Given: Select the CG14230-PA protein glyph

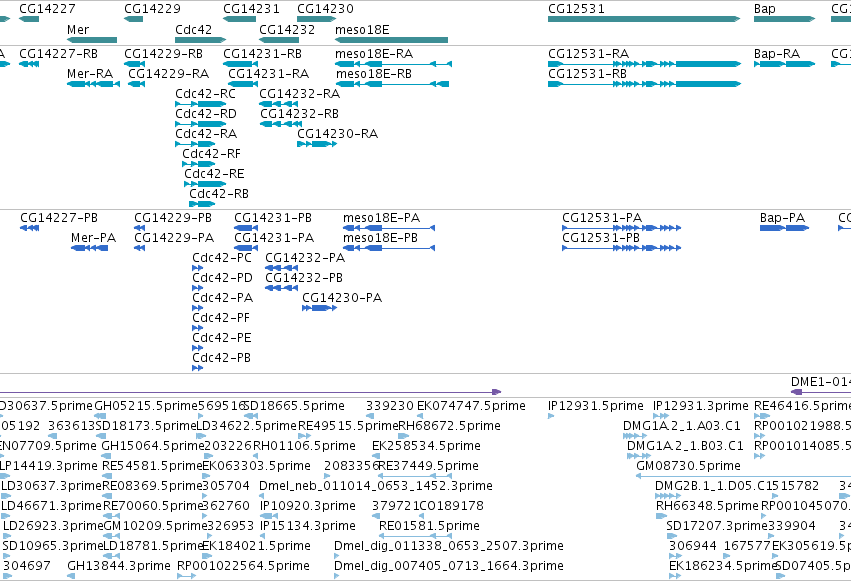Looking at the screenshot, I should [320, 308].
